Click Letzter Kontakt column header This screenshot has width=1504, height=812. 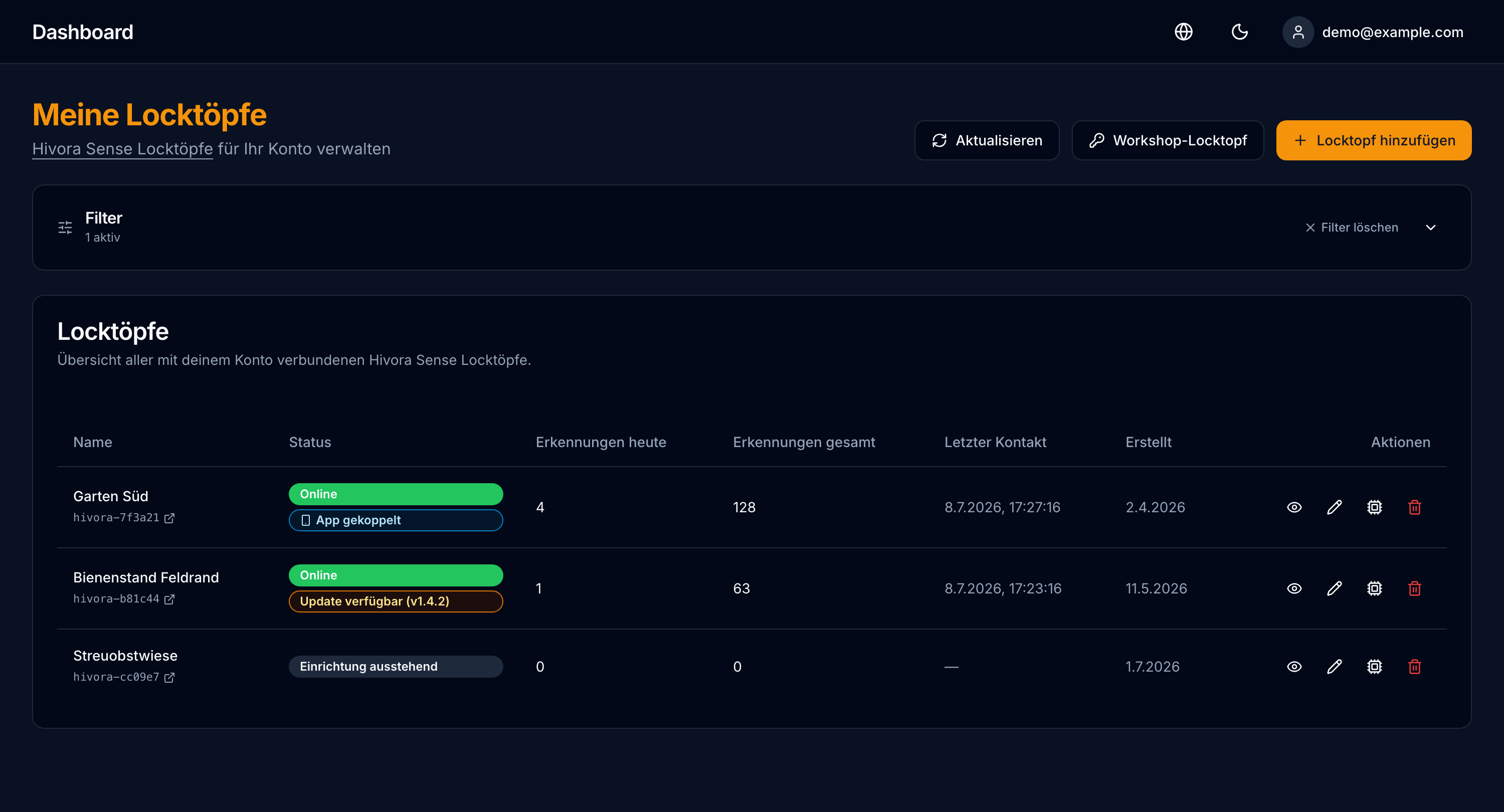(995, 443)
